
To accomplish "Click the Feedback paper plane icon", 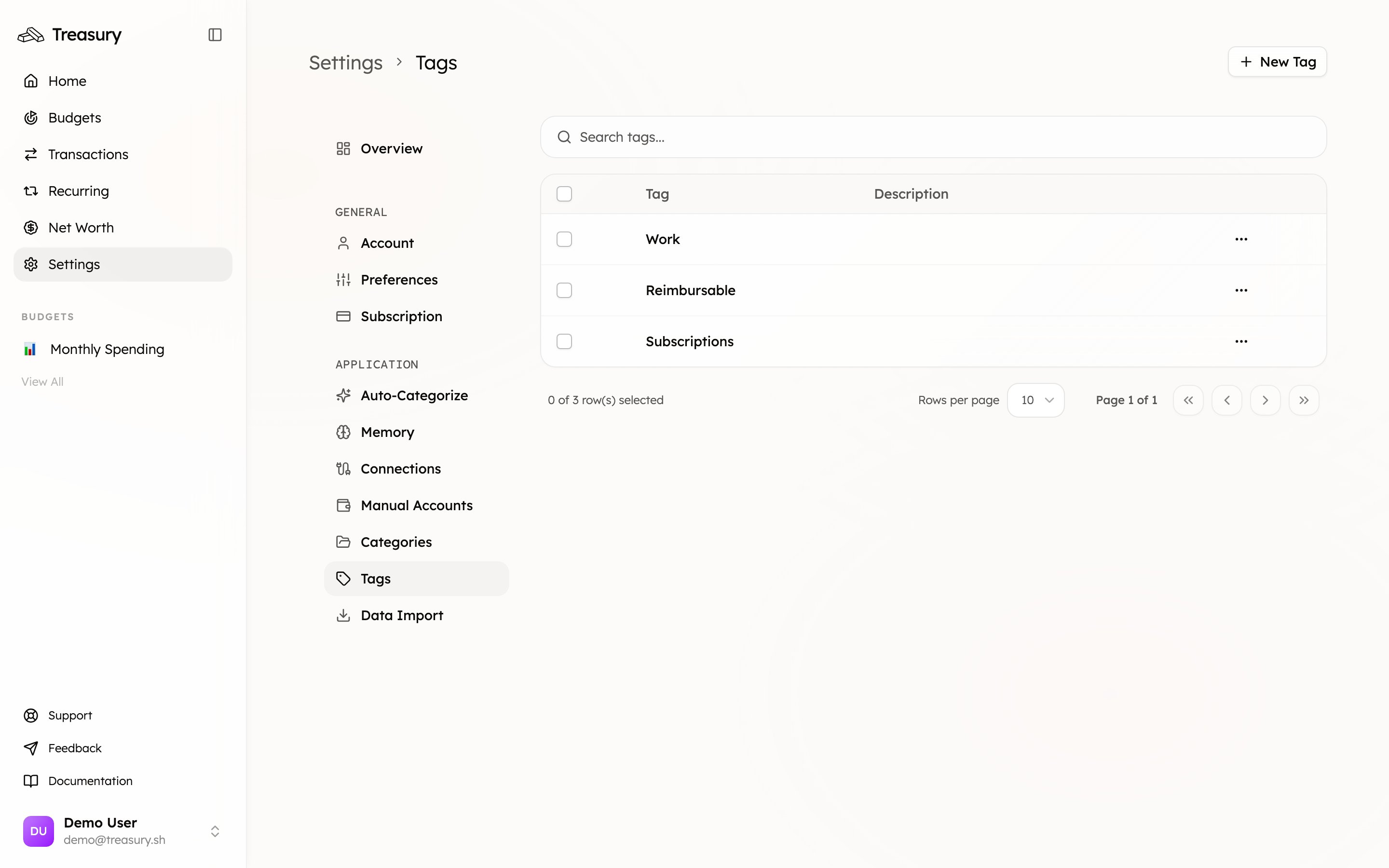I will pyautogui.click(x=31, y=748).
